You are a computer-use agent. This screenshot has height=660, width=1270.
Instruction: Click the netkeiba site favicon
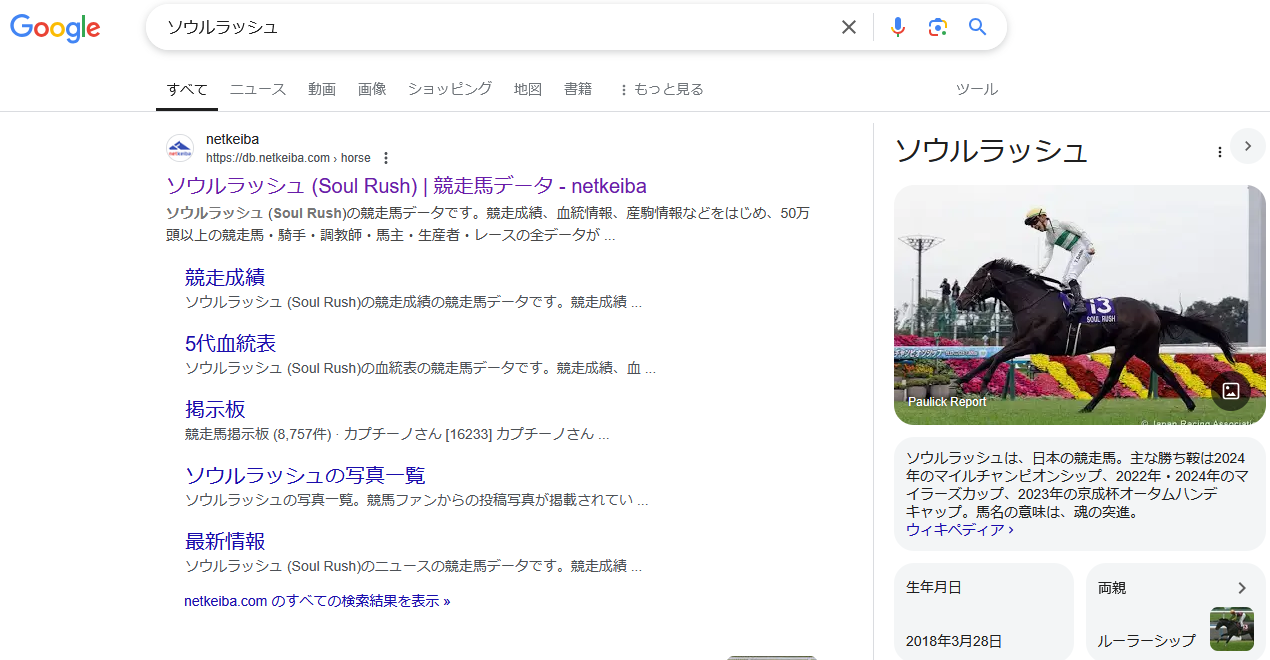pyautogui.click(x=180, y=149)
